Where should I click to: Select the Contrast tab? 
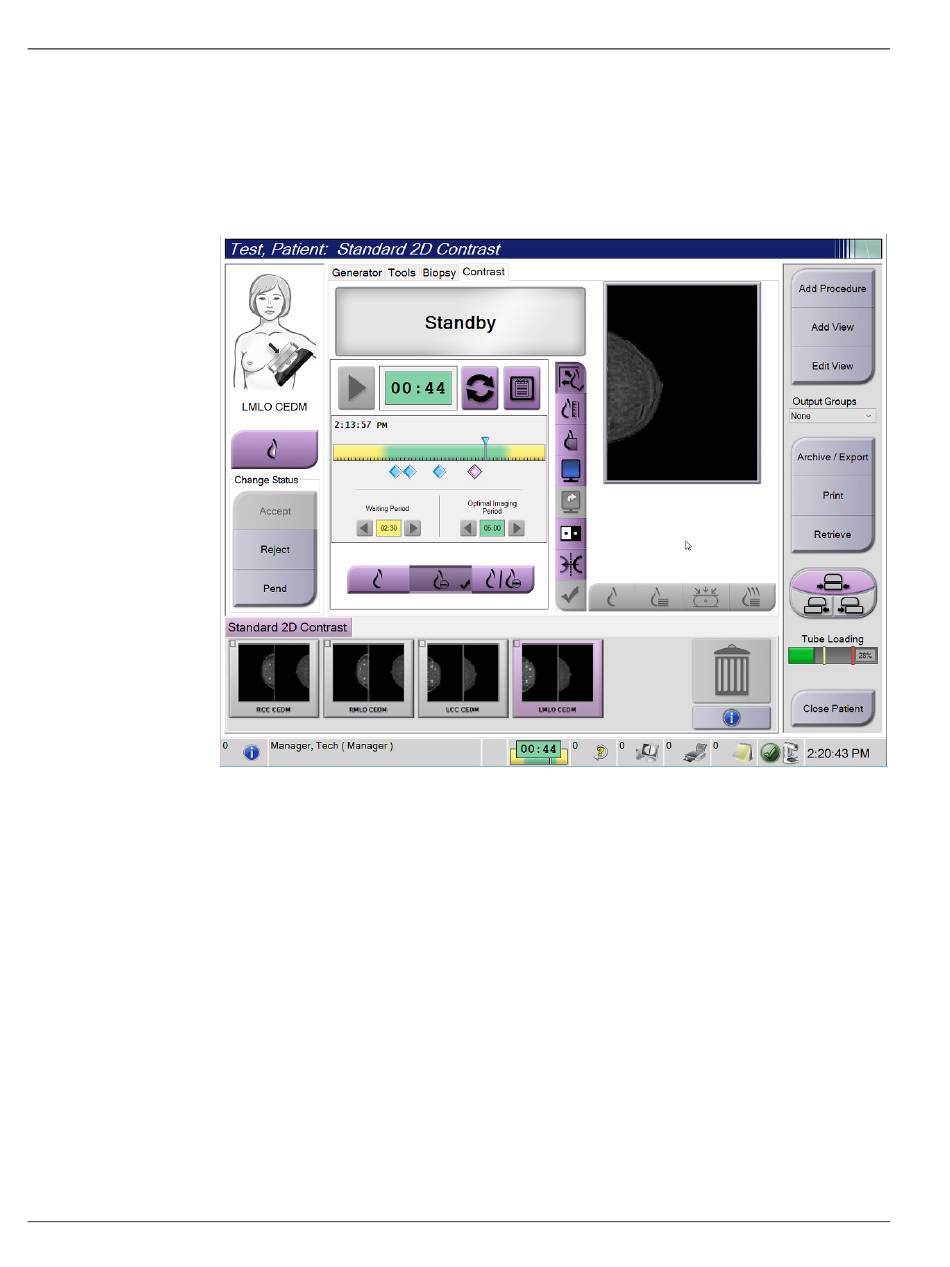coord(484,272)
